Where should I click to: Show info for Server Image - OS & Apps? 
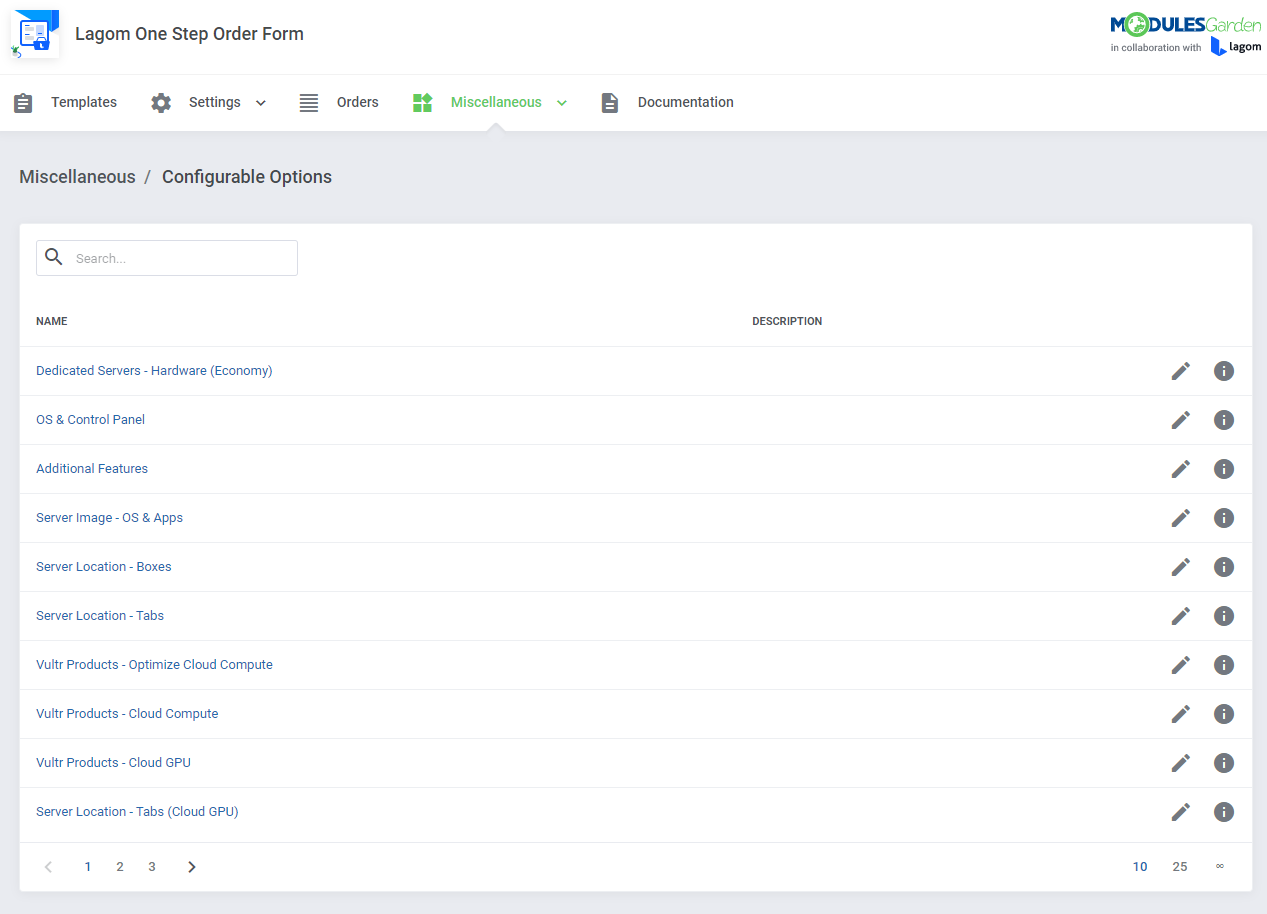(1224, 518)
